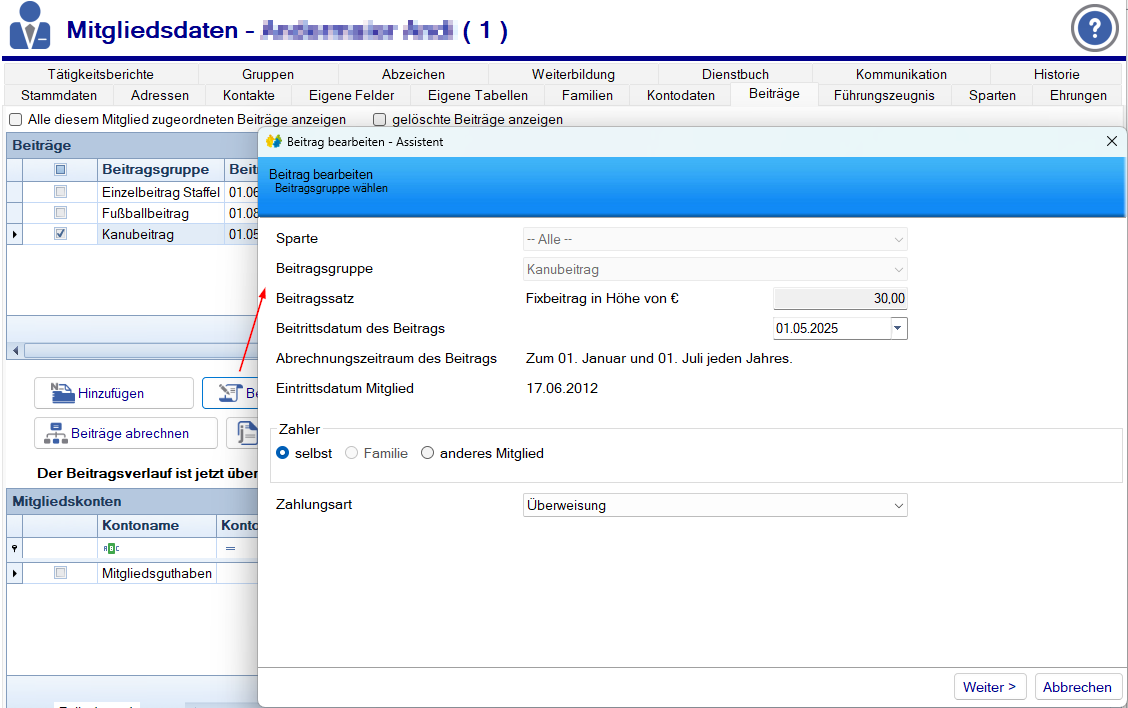
Task: Enable gelöschte Beiträge anzeigen
Action: click(377, 119)
